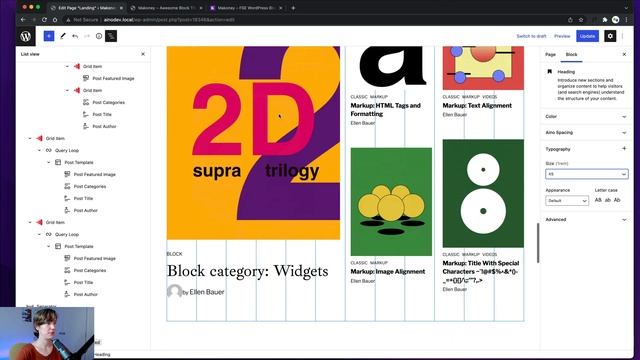This screenshot has width=640, height=360.
Task: Reload the browser page
Action: 44,20
